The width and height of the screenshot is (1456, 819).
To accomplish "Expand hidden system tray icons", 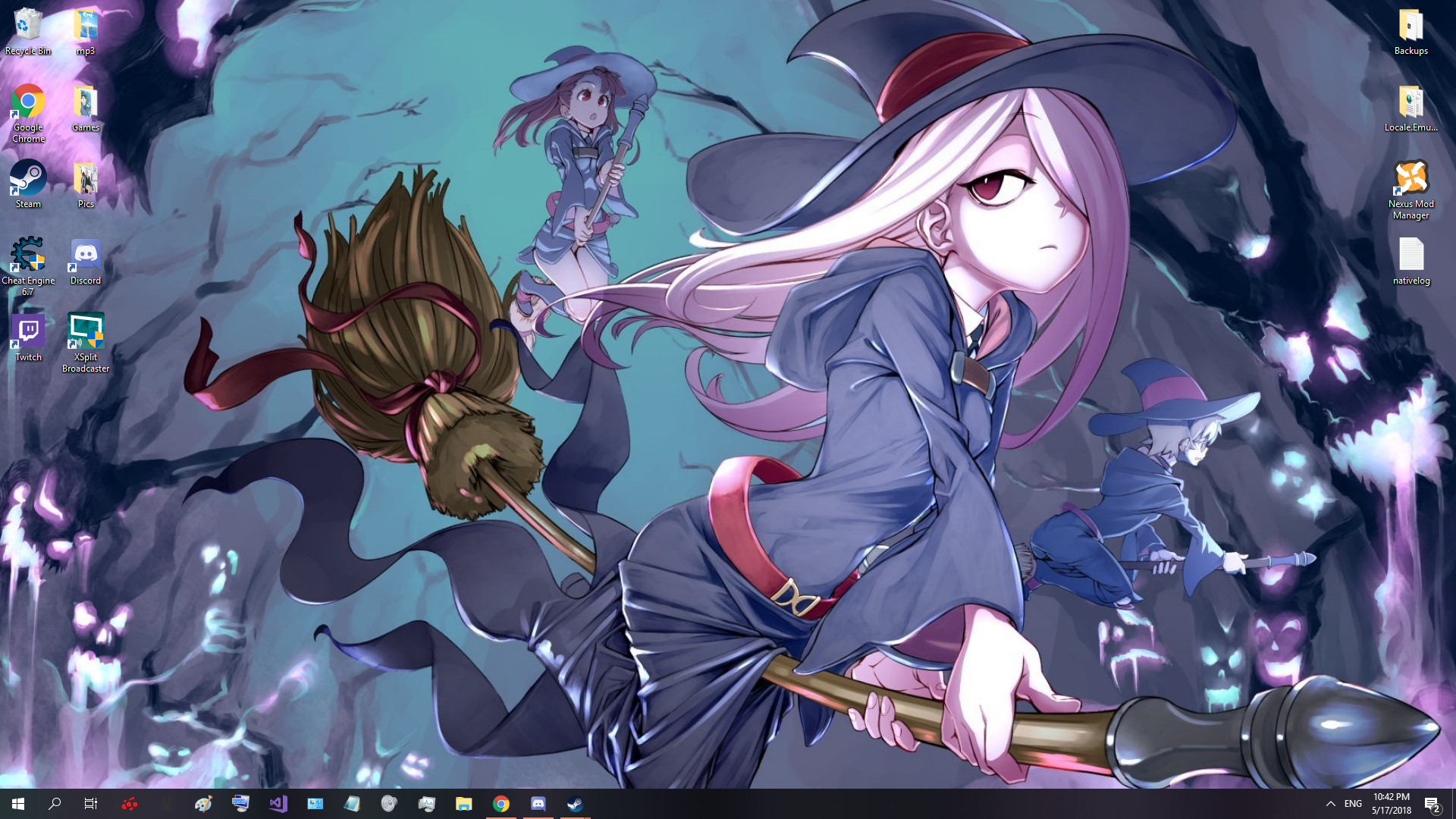I will (1330, 804).
